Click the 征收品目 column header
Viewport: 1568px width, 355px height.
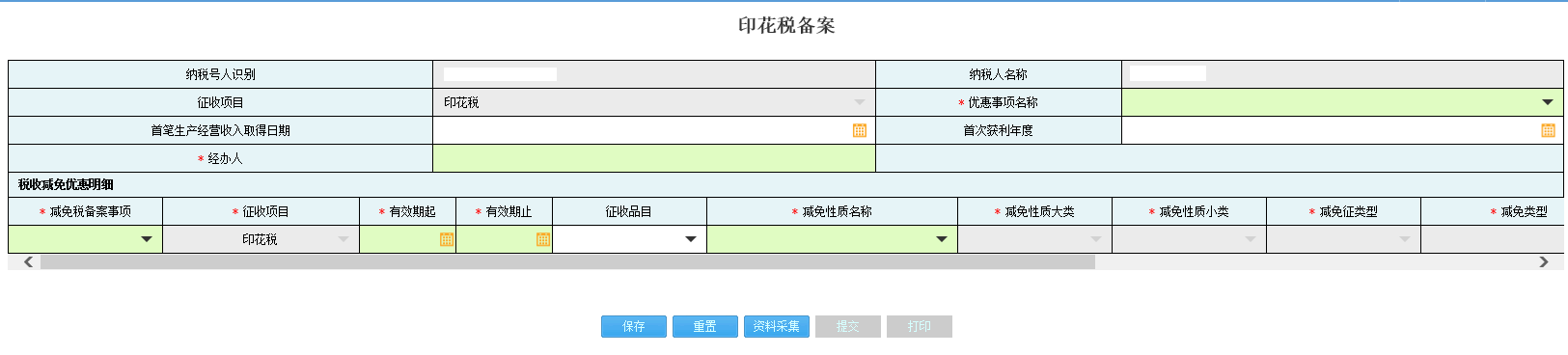pos(629,211)
